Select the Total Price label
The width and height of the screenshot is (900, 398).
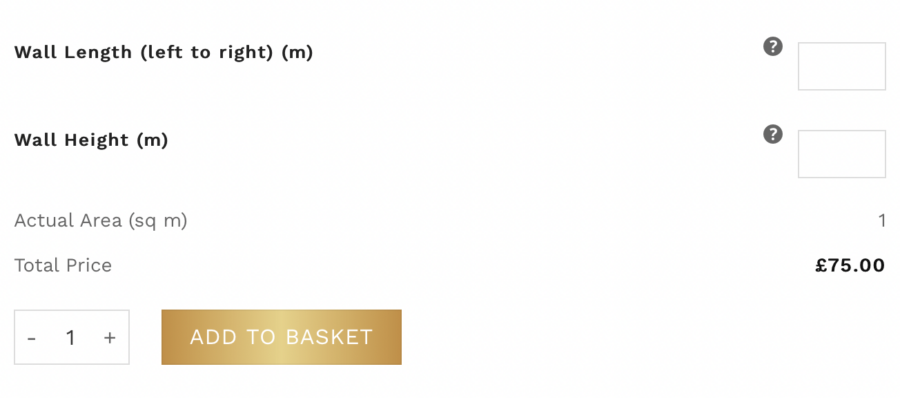click(63, 265)
